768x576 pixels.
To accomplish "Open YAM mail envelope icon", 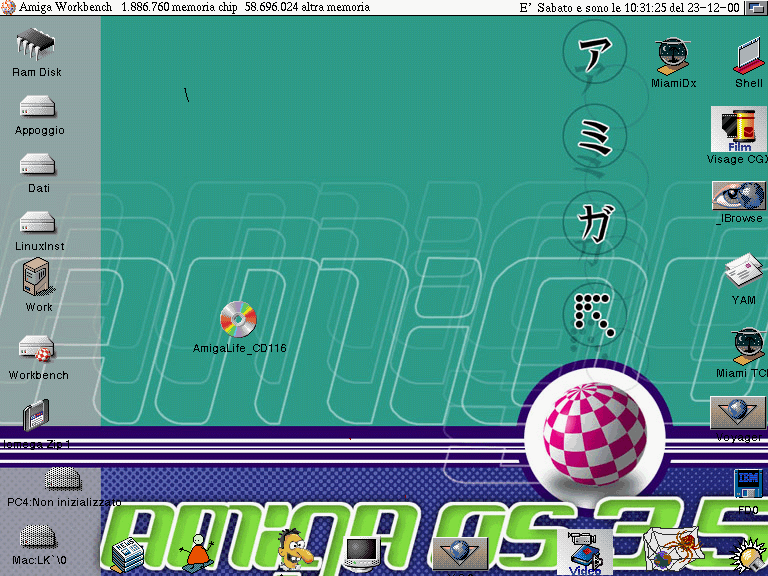I will coord(744,271).
